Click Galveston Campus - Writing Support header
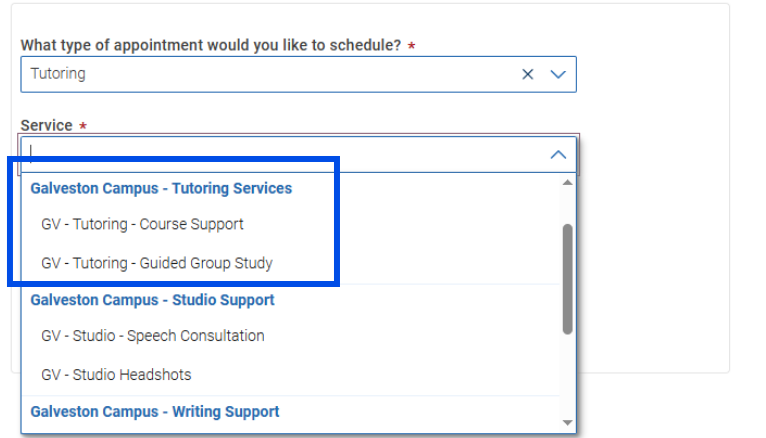Viewport: 766px width, 438px height. 155,411
